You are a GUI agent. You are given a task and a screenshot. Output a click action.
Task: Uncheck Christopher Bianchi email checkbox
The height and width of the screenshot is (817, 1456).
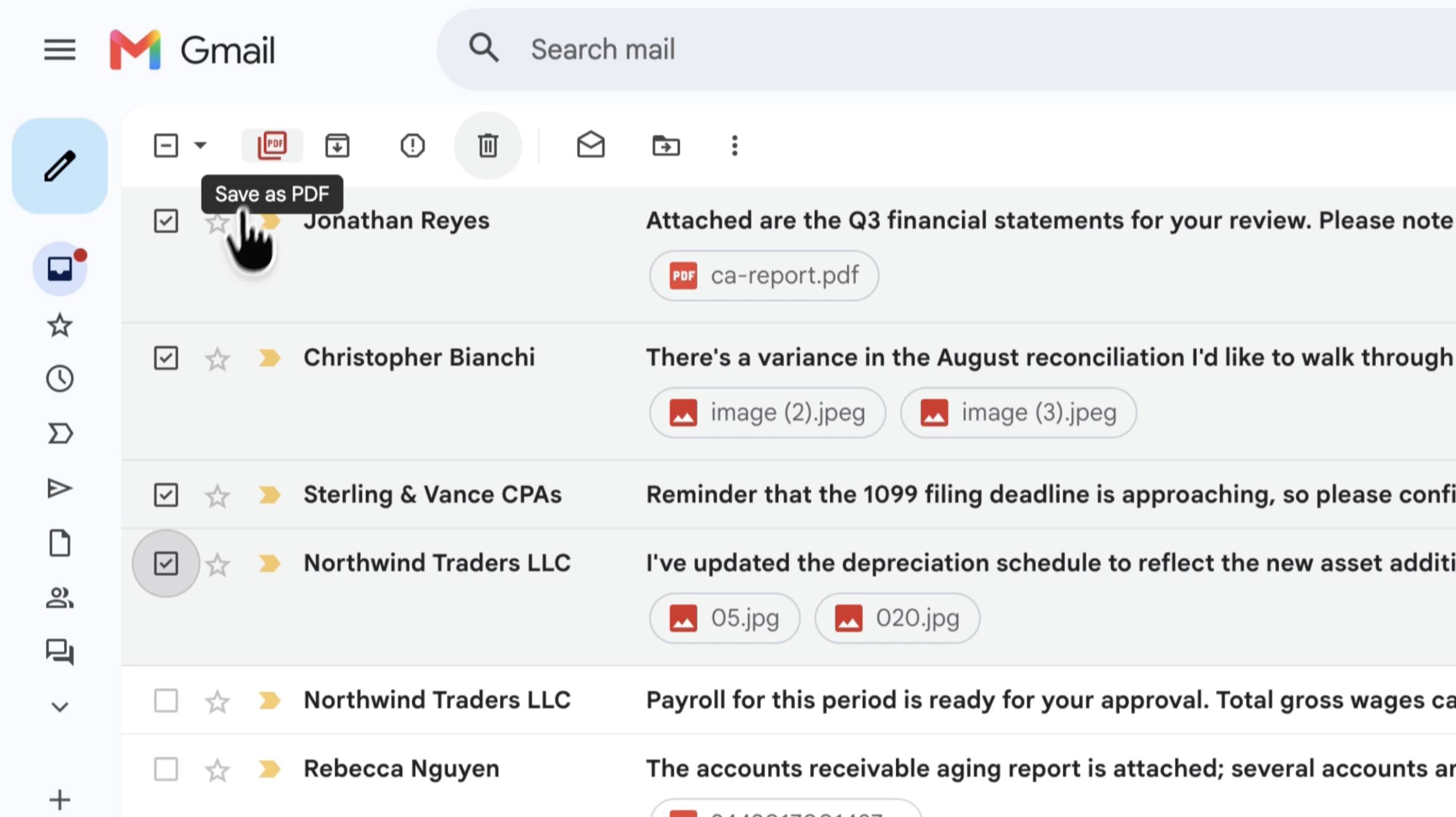166,358
